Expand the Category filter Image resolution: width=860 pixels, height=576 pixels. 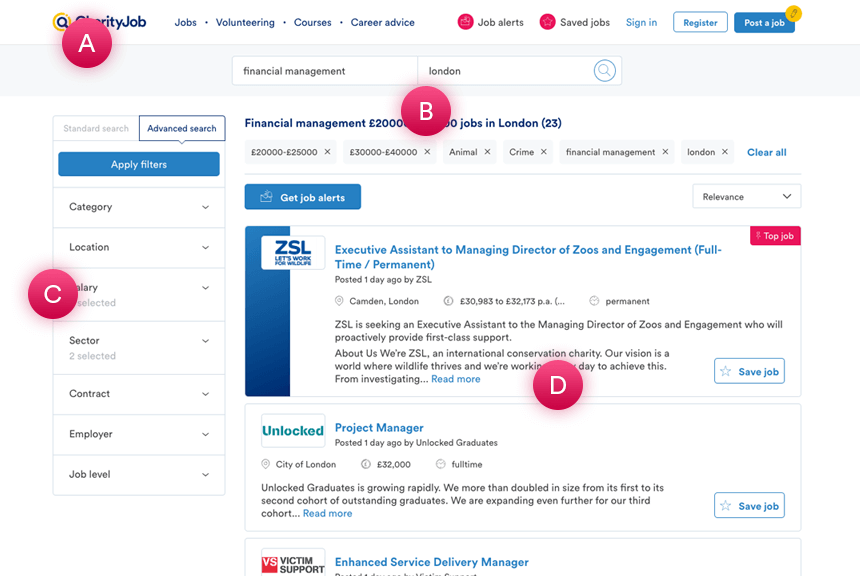139,207
